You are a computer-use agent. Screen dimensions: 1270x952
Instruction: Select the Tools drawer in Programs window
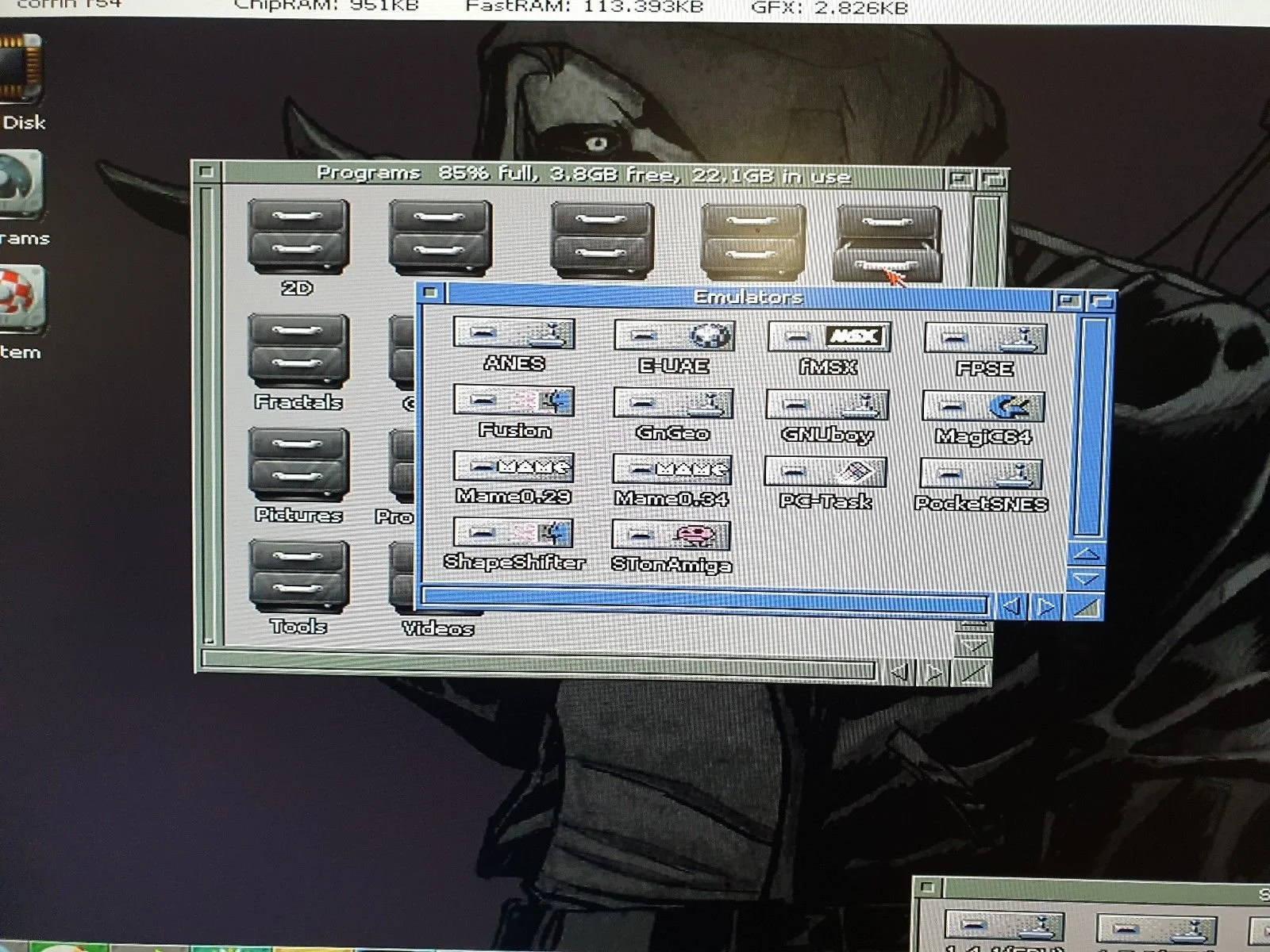(x=298, y=577)
